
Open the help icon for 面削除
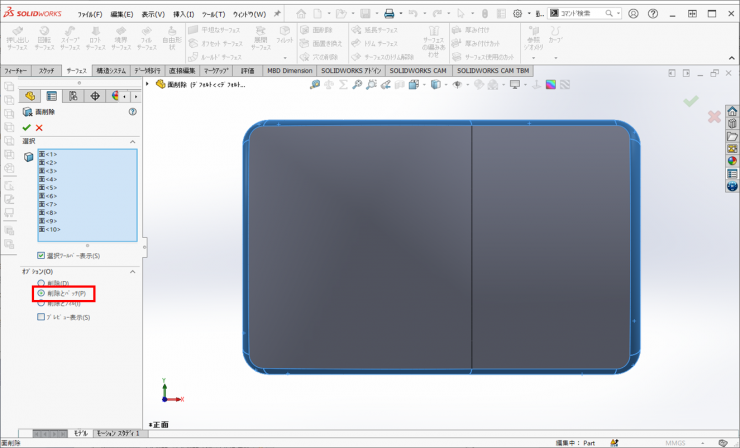coord(132,113)
